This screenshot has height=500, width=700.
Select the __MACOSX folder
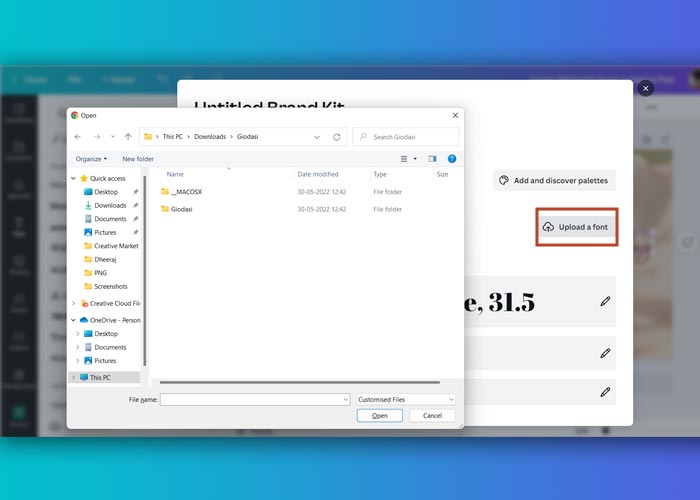point(181,192)
